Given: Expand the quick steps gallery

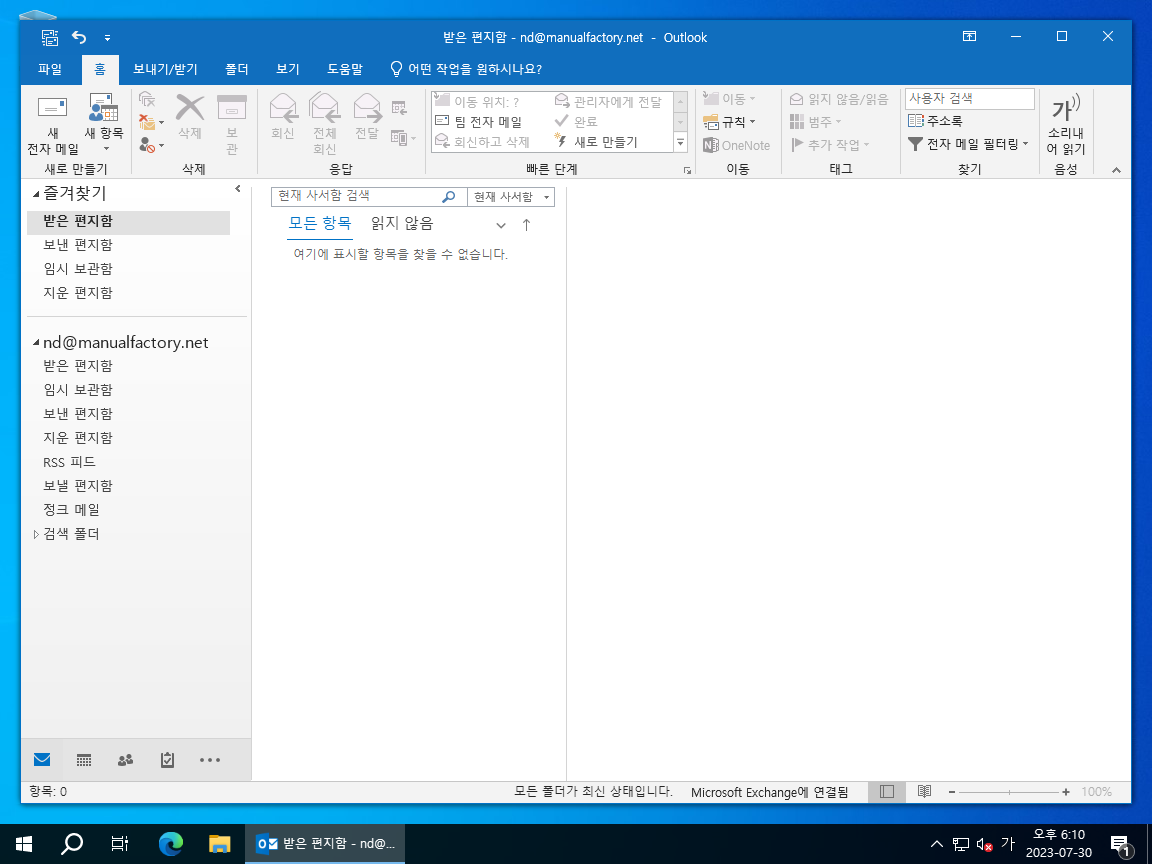Looking at the screenshot, I should [680, 142].
